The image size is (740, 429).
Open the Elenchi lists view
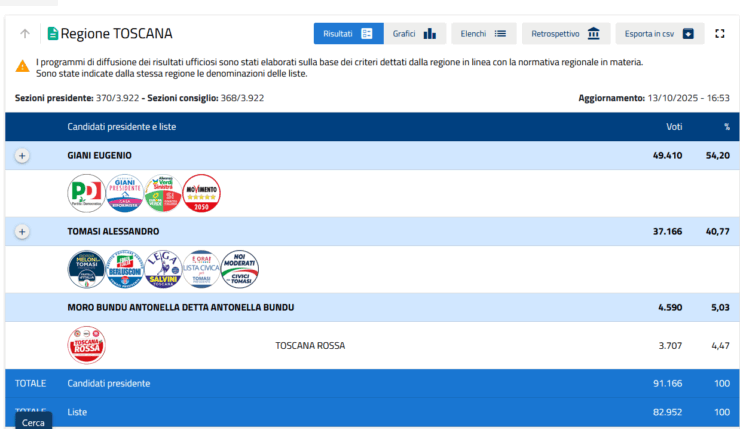483,34
